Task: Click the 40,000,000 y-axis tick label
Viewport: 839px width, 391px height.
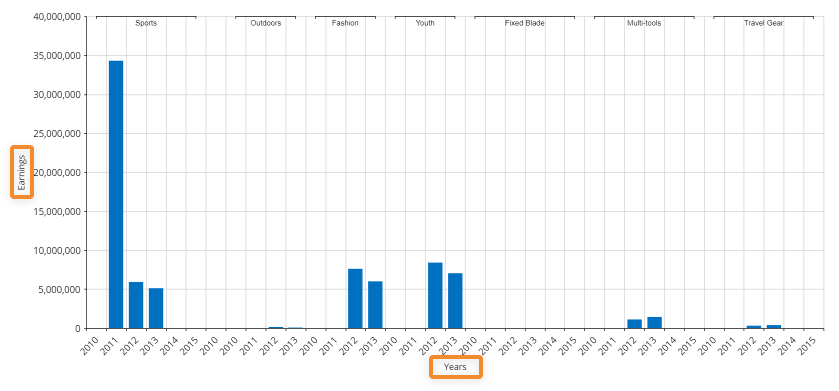Action: [57, 17]
